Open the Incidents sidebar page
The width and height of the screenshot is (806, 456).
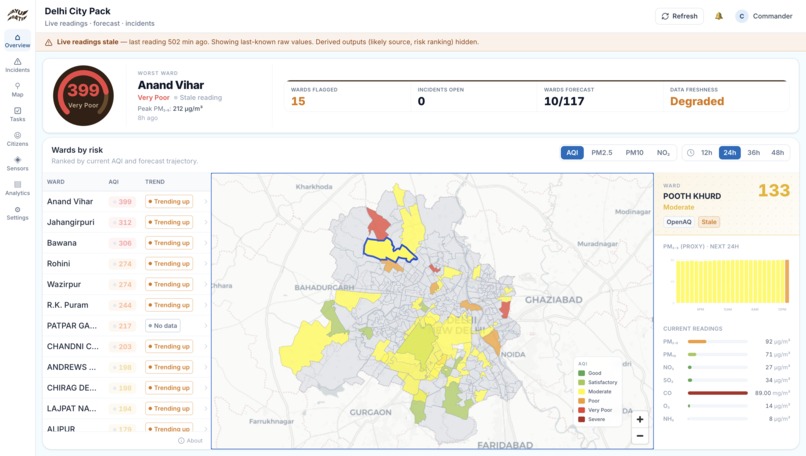pos(17,65)
